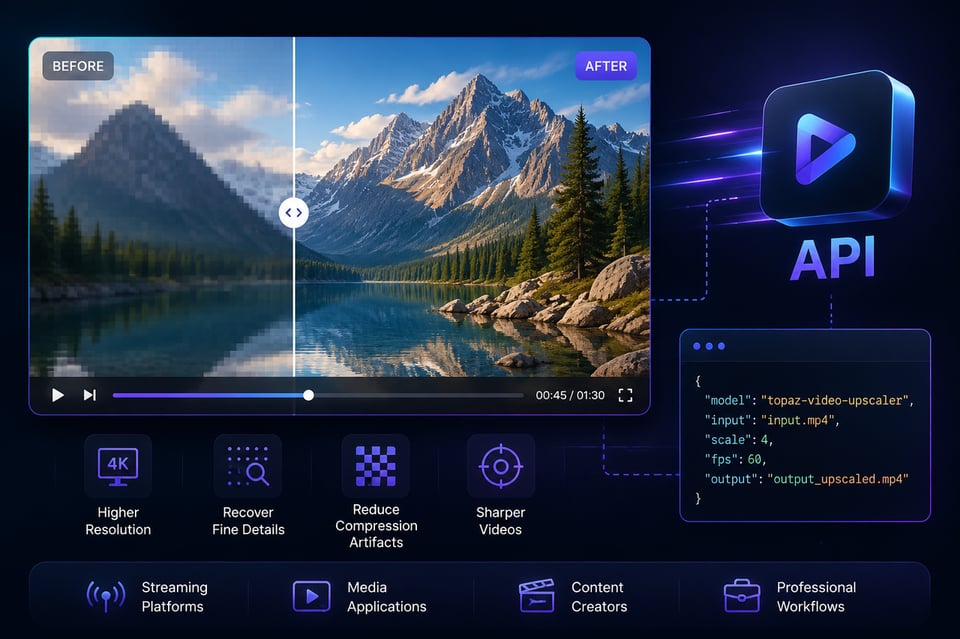Image resolution: width=960 pixels, height=639 pixels.
Task: Click the Professional Workflows briefcase icon
Action: point(742,596)
